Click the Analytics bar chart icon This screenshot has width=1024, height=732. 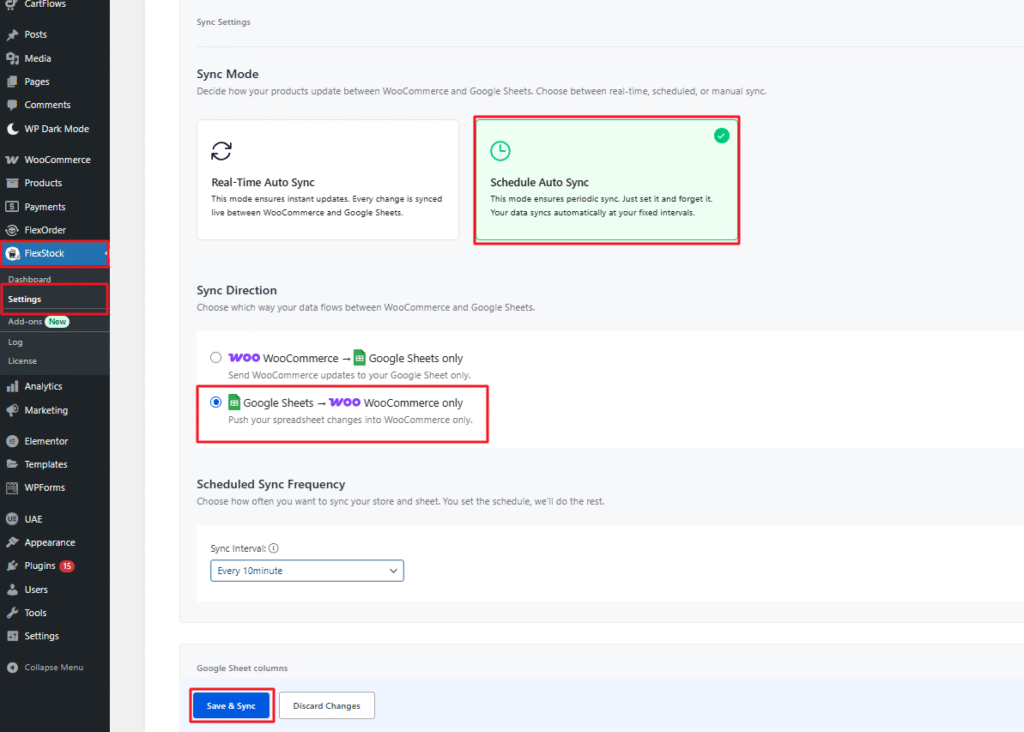12,387
